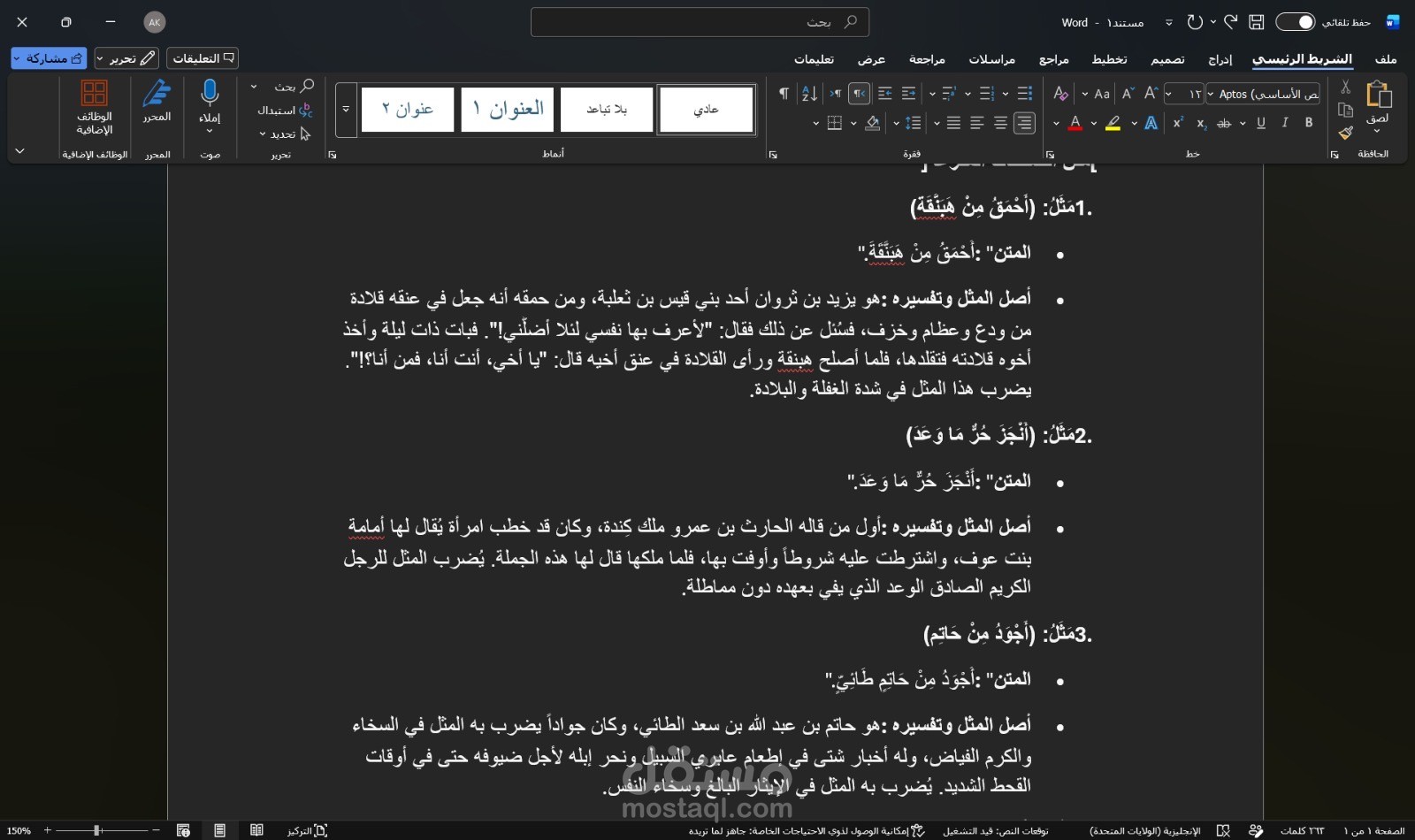Image resolution: width=1415 pixels, height=840 pixels.
Task: Switch to the Design (تصميم) tab
Action: pos(1167,59)
